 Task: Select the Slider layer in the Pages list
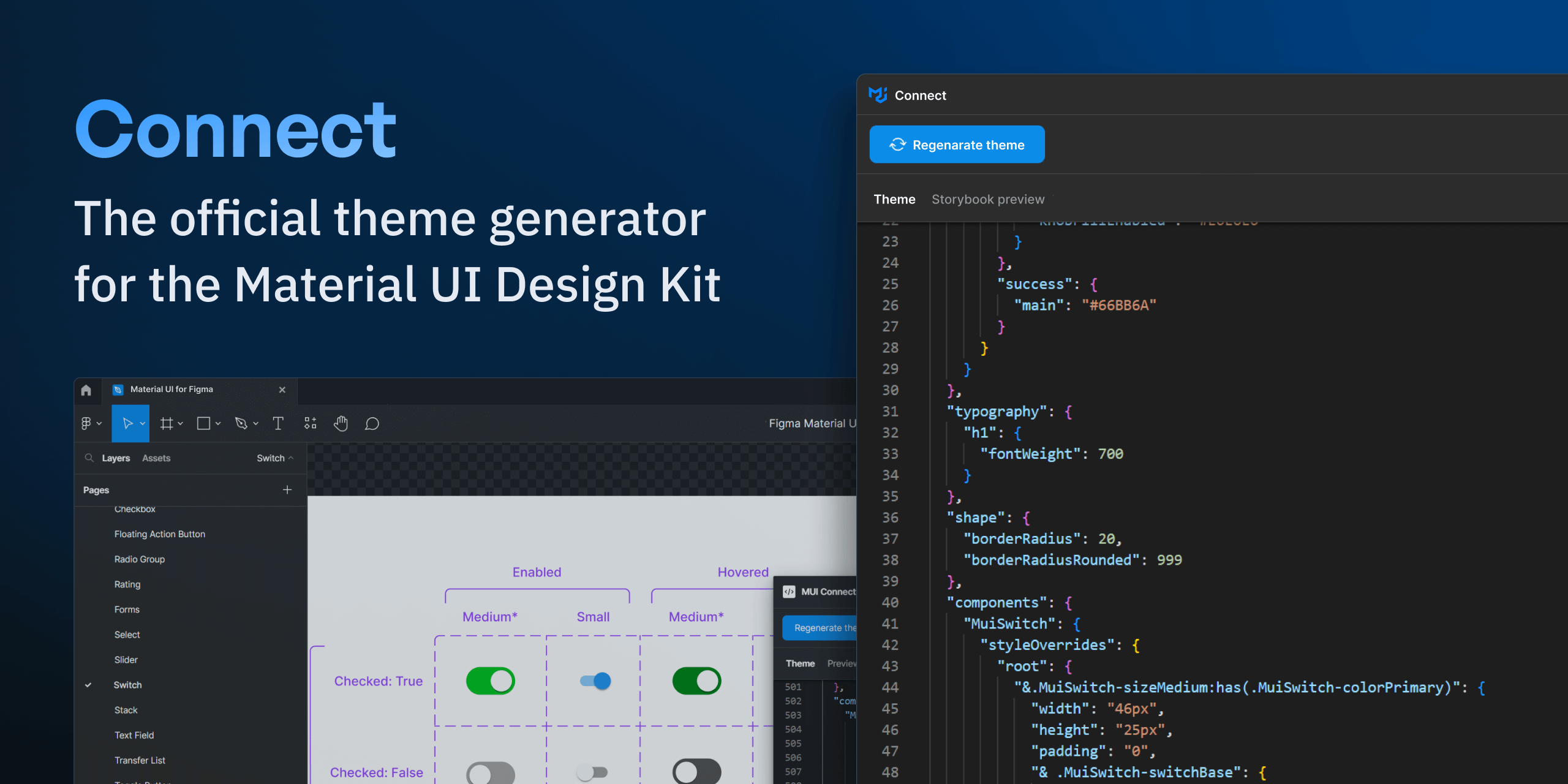click(126, 660)
